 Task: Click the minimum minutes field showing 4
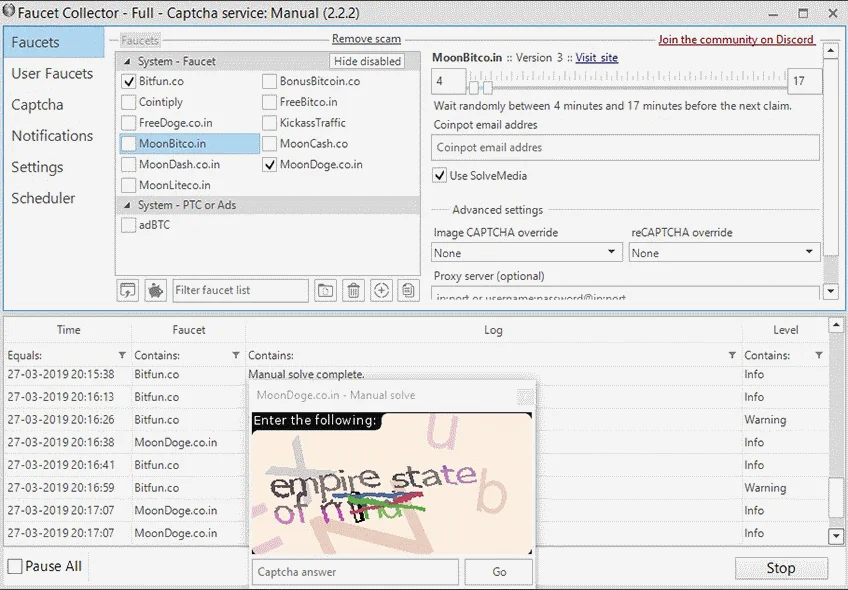pos(448,81)
